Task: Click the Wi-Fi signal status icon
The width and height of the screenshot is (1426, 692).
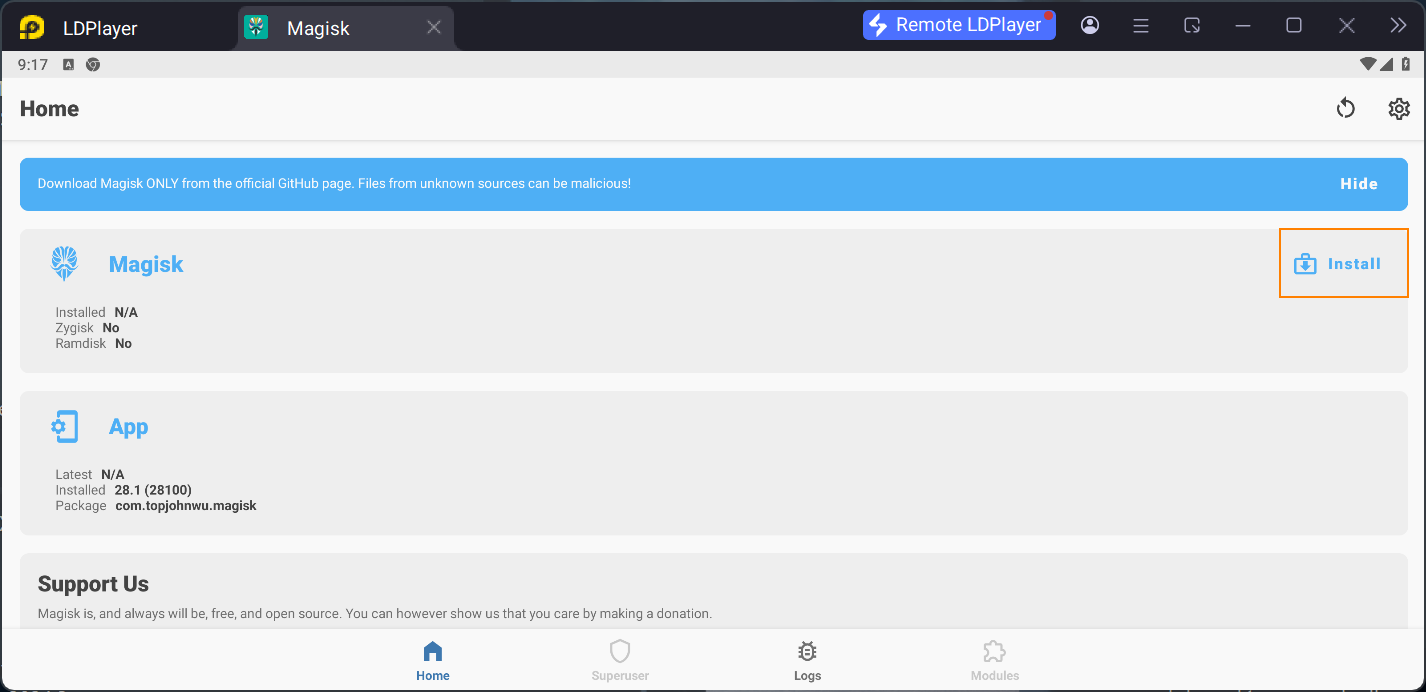Action: (x=1367, y=64)
